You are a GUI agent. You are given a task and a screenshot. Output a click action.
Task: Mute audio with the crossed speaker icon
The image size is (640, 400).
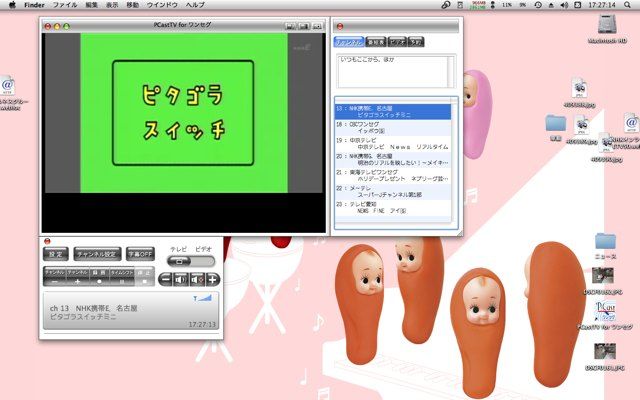[x=197, y=280]
